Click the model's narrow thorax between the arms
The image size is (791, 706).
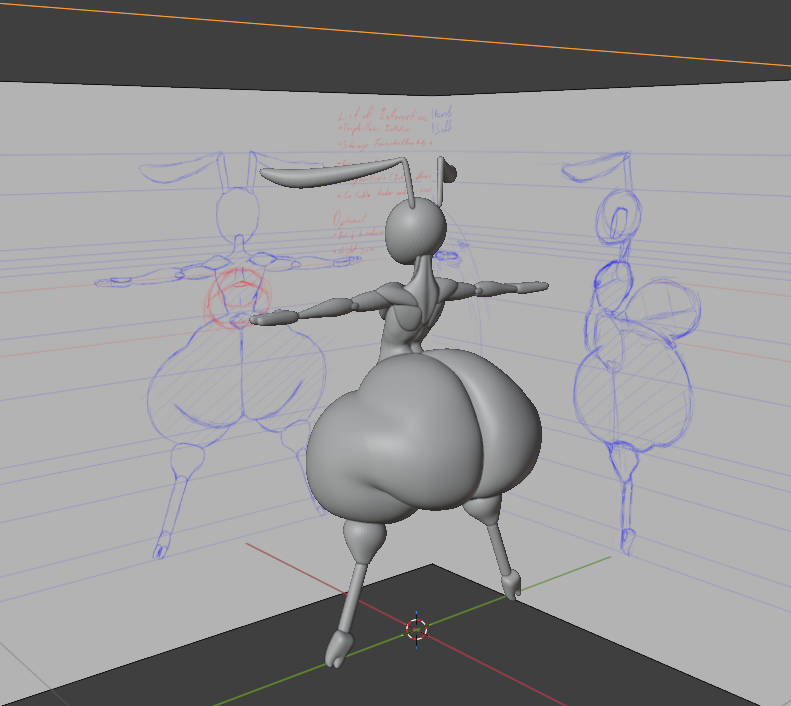[x=412, y=315]
